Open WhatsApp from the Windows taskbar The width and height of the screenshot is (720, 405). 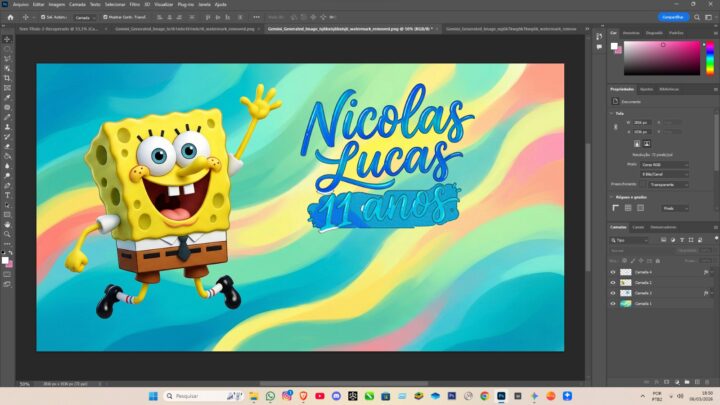click(x=270, y=396)
